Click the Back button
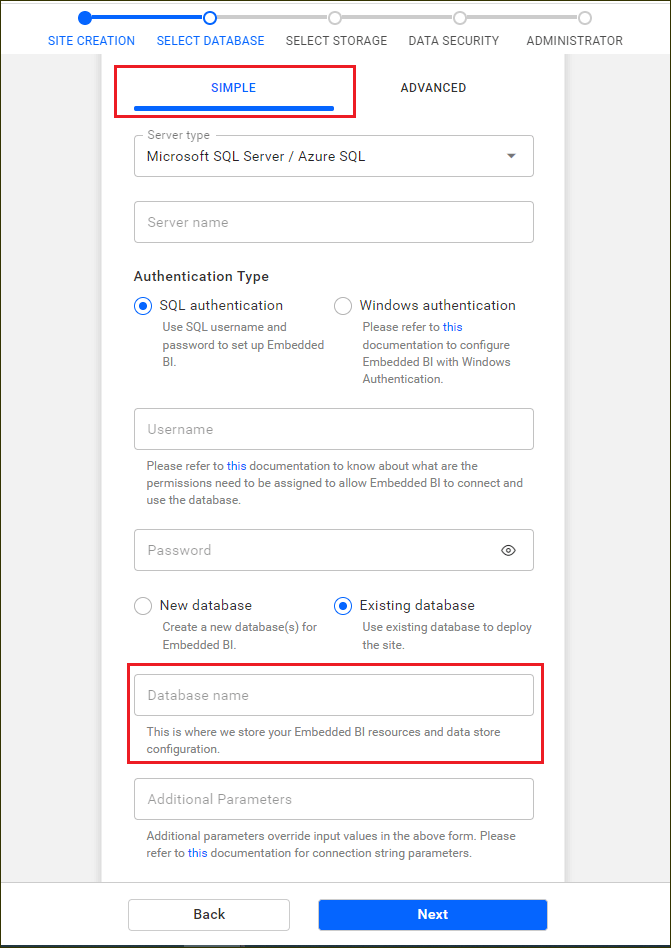Viewport: 671px width, 948px height. [208, 914]
